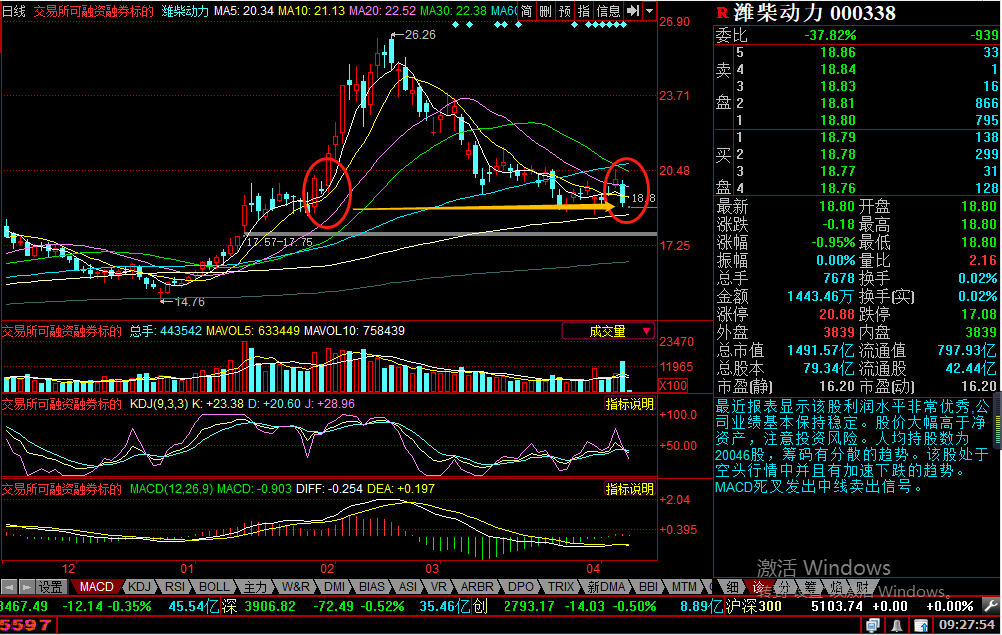Expand the chart toolbar dropdown arrow
1002x635 pixels.
pyautogui.click(x=649, y=11)
